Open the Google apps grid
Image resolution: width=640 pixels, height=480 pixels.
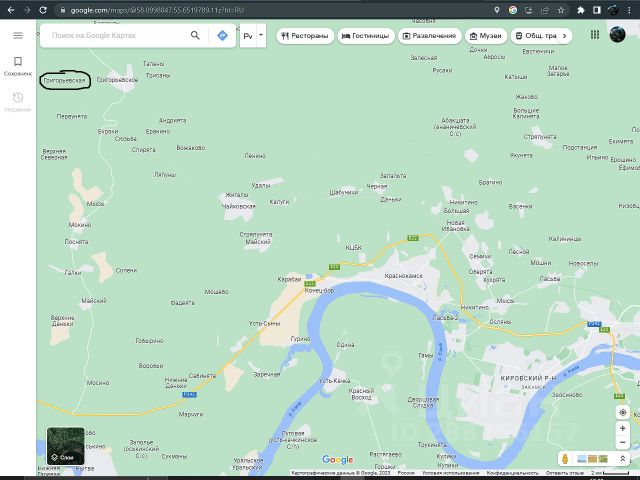coord(594,35)
